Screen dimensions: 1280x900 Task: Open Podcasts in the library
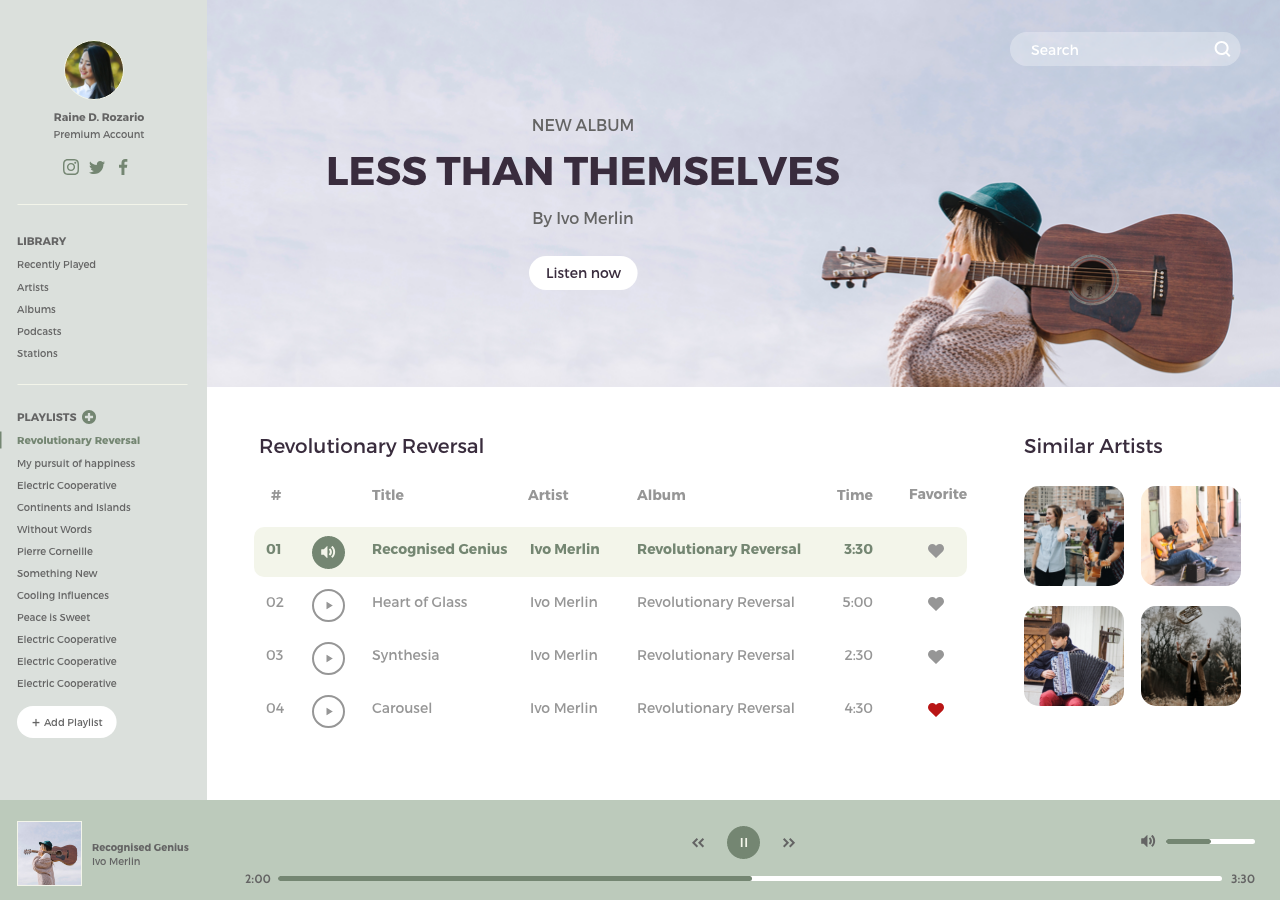pyautogui.click(x=39, y=331)
